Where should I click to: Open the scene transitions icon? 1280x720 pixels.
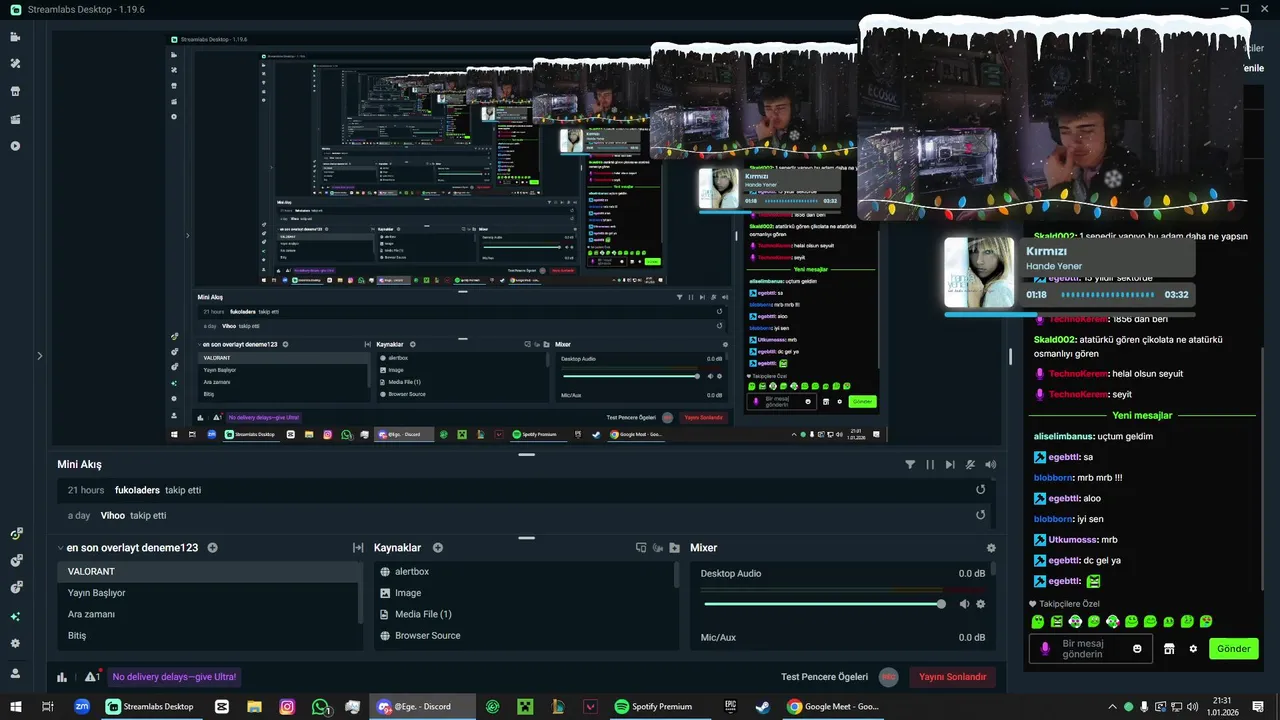[x=358, y=548]
